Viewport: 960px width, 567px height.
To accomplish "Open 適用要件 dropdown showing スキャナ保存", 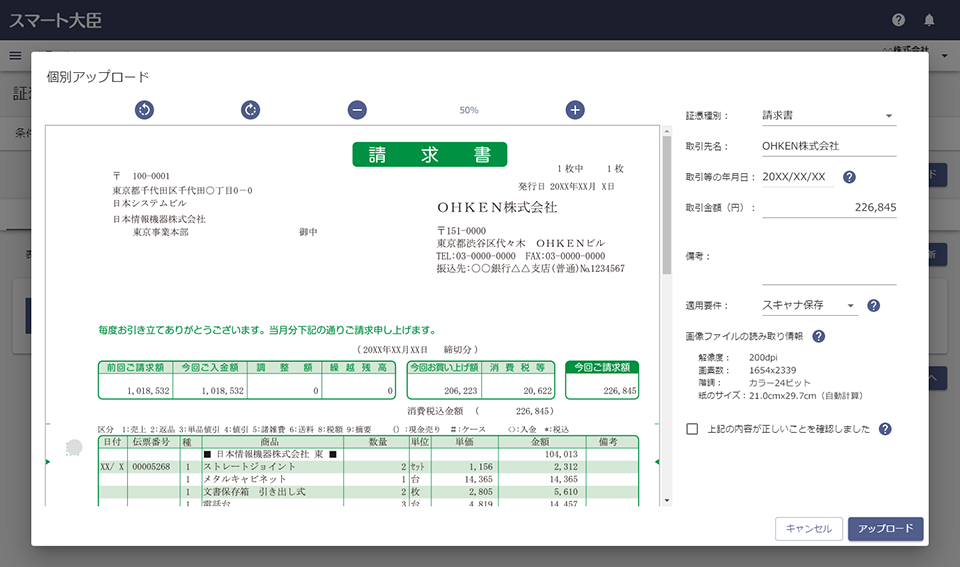I will tap(809, 306).
